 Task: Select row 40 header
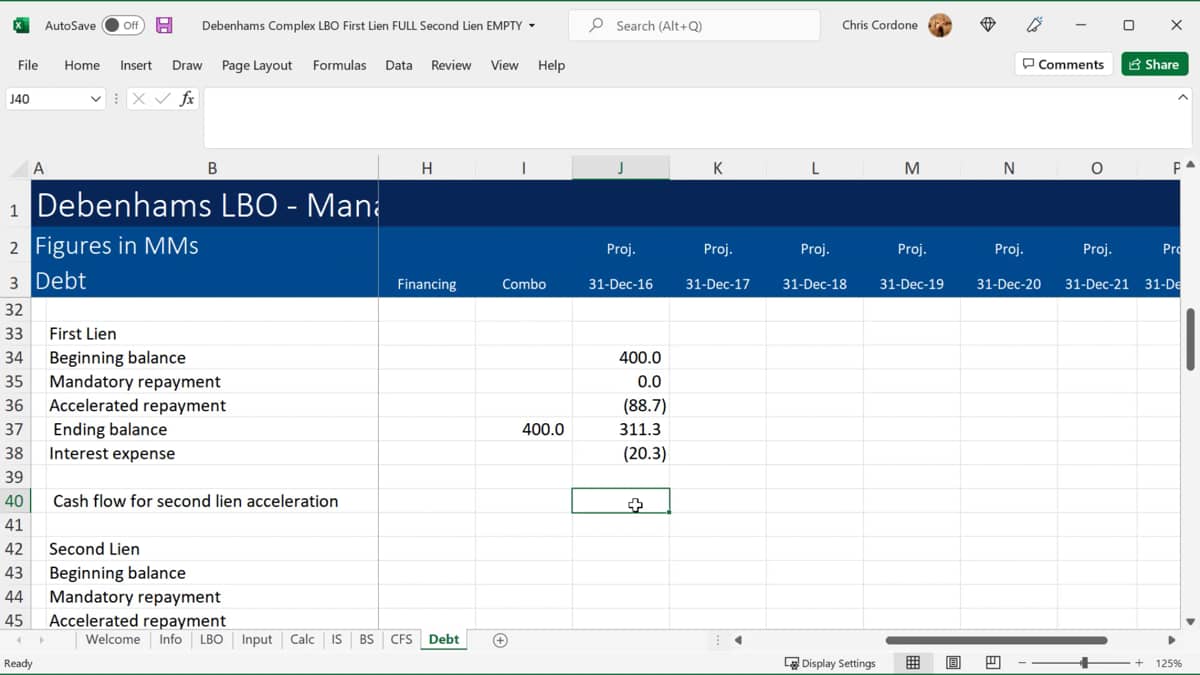point(15,501)
